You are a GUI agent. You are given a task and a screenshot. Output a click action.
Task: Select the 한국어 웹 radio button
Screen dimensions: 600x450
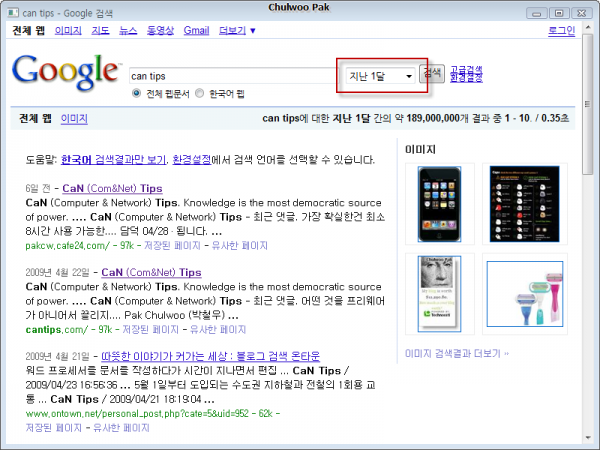(x=199, y=93)
